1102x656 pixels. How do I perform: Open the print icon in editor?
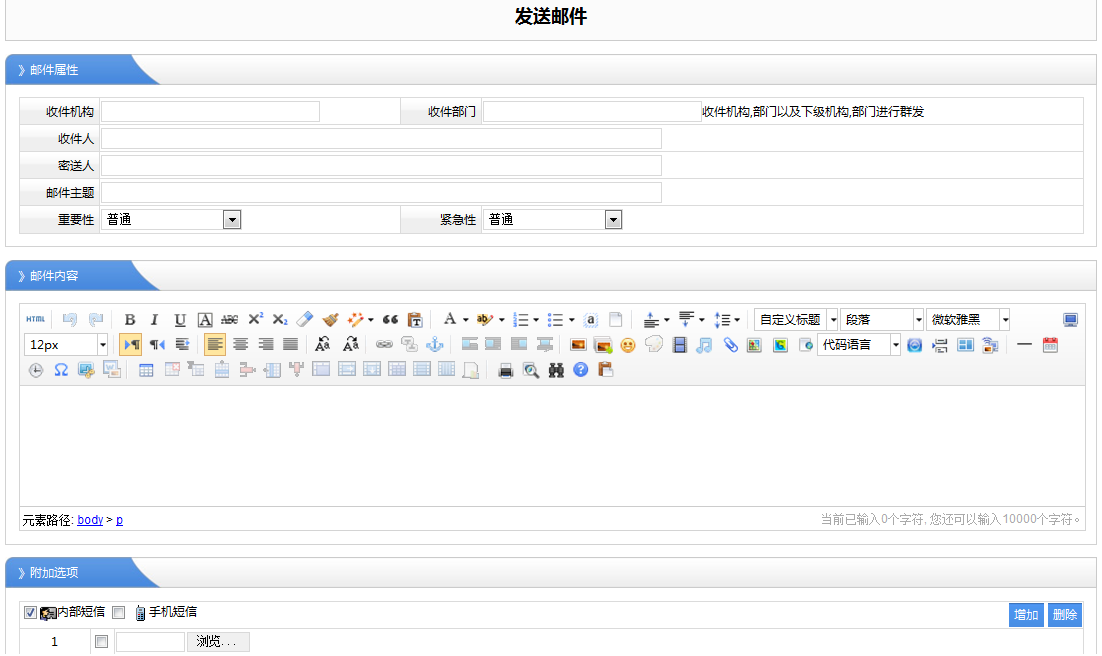pyautogui.click(x=506, y=370)
